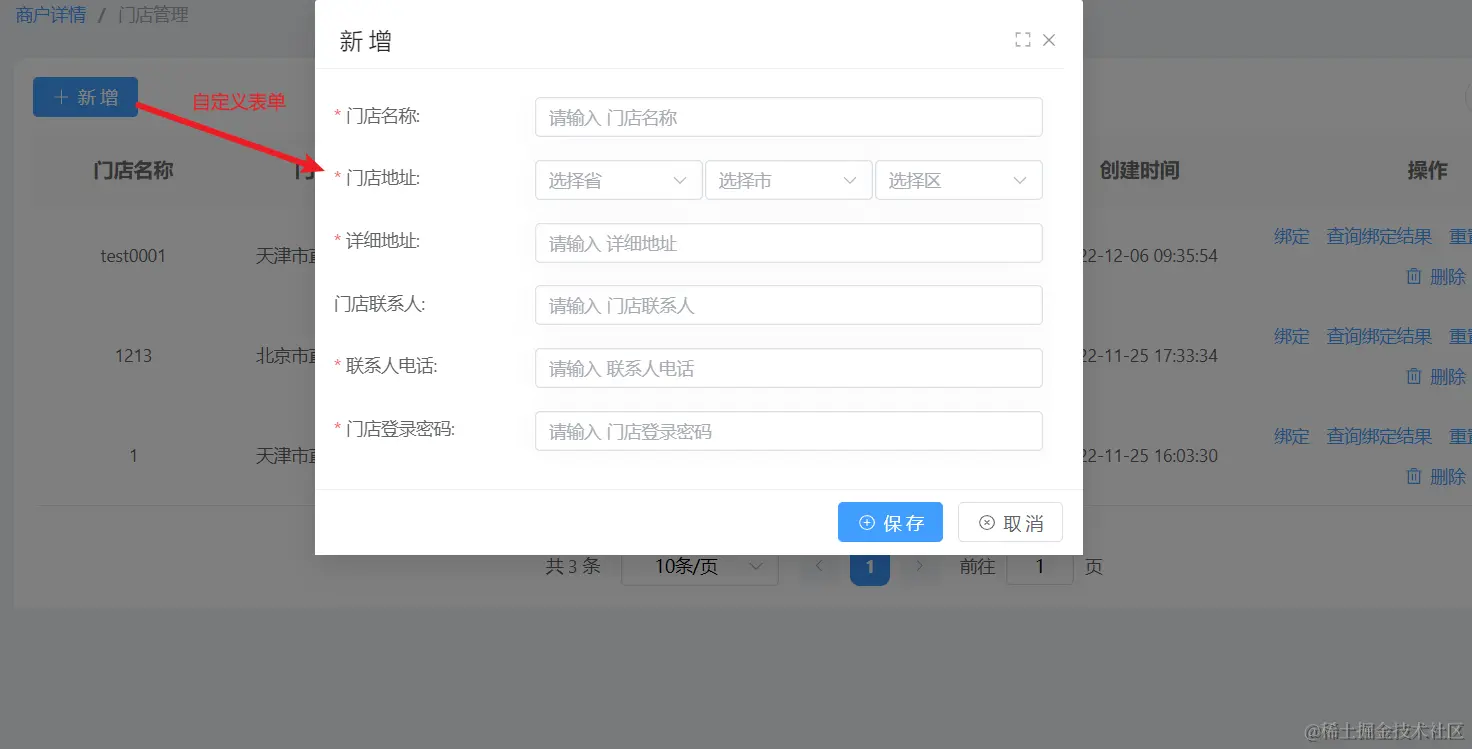Open the 选择市 city dropdown
This screenshot has height=749, width=1472.
(x=789, y=180)
